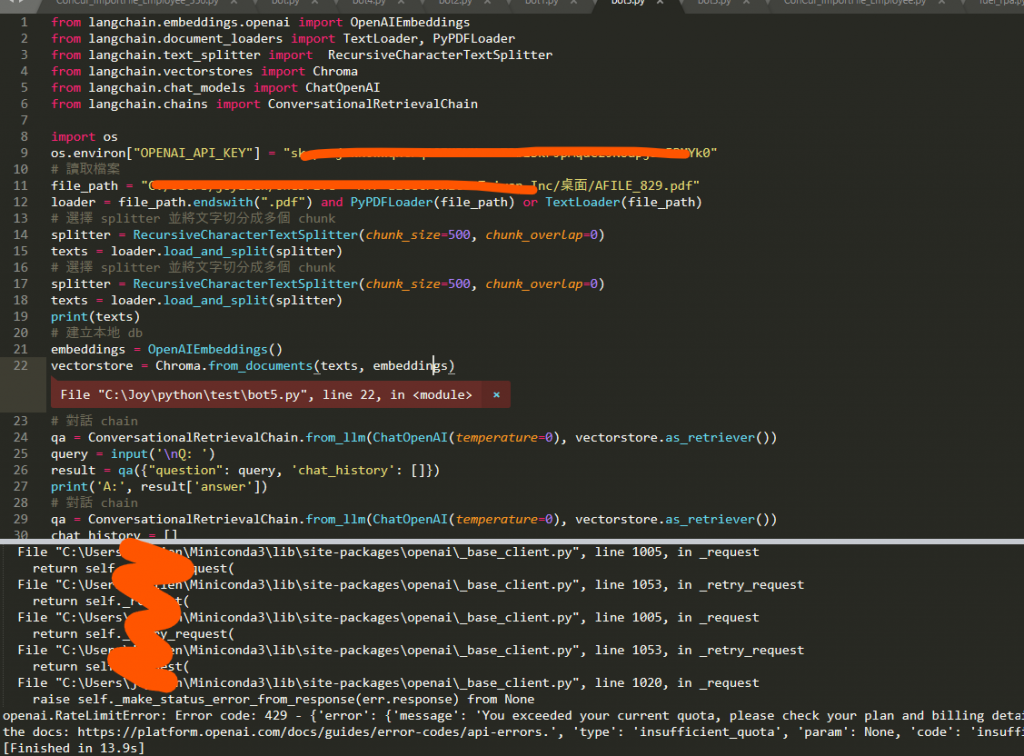Click the 'vectorstore' variable on line 22

91,366
